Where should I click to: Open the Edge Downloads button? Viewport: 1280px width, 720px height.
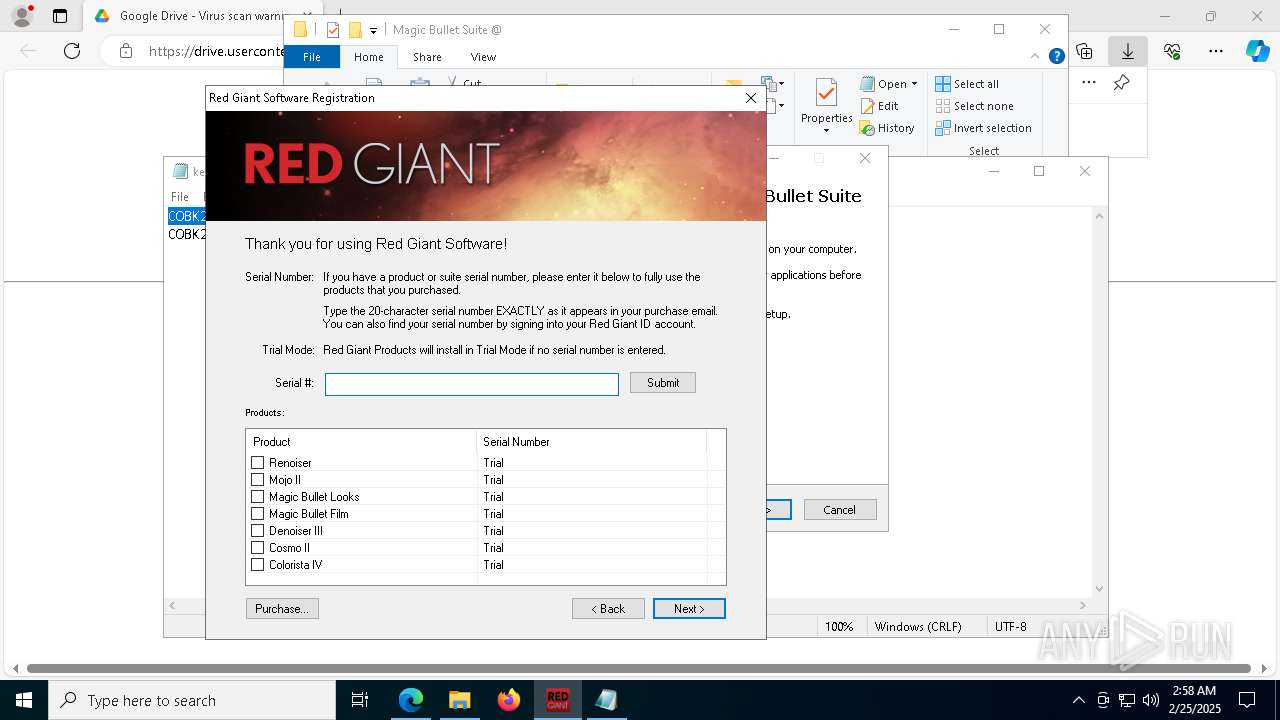pos(1128,51)
